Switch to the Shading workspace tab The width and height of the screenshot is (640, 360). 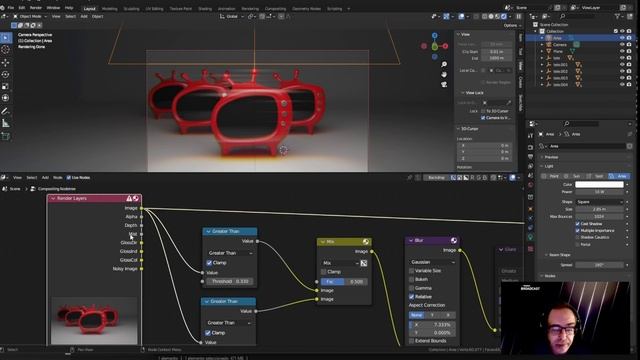pos(205,9)
